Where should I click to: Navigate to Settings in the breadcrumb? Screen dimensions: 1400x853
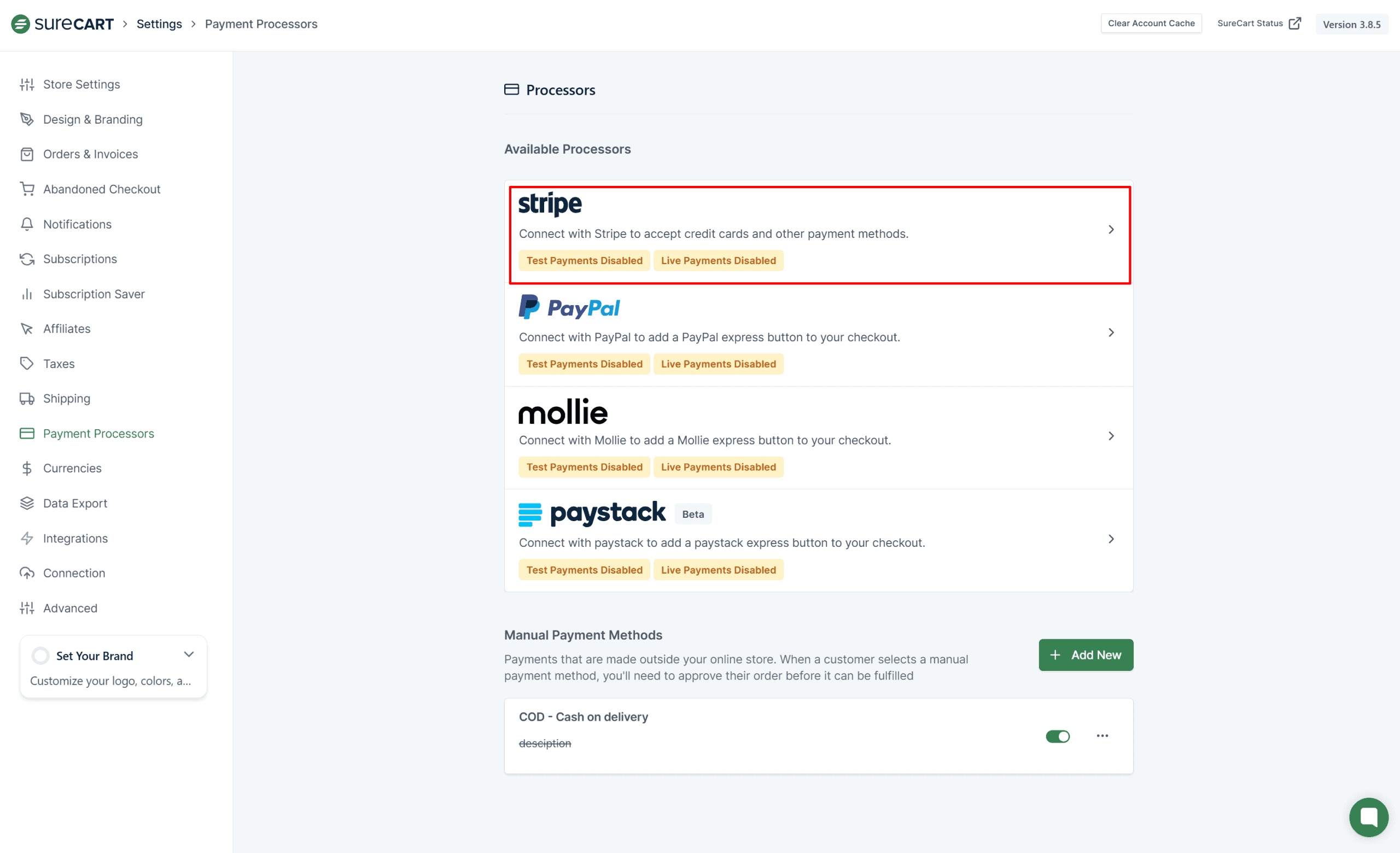coord(159,24)
